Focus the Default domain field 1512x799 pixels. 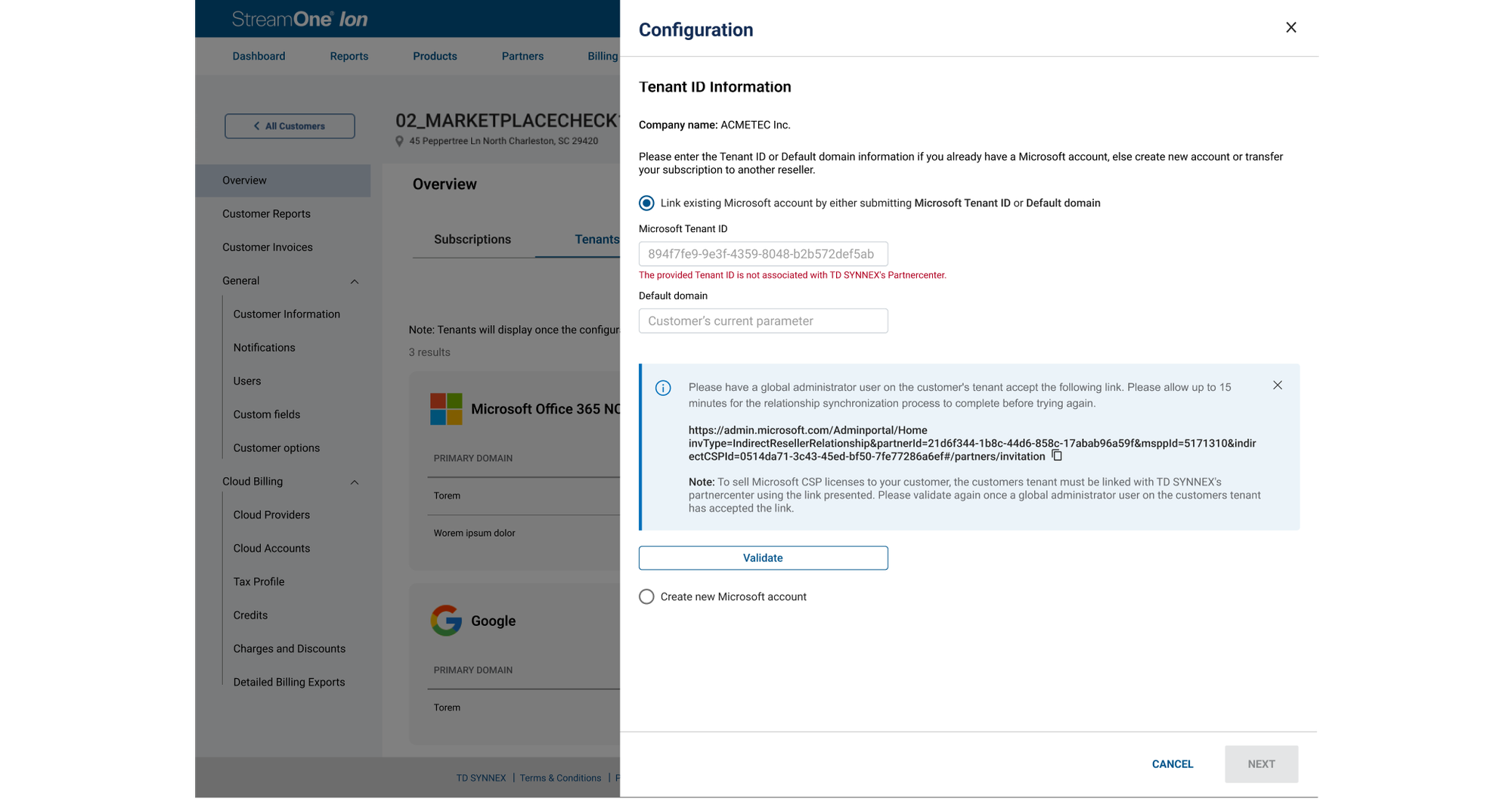pos(764,321)
